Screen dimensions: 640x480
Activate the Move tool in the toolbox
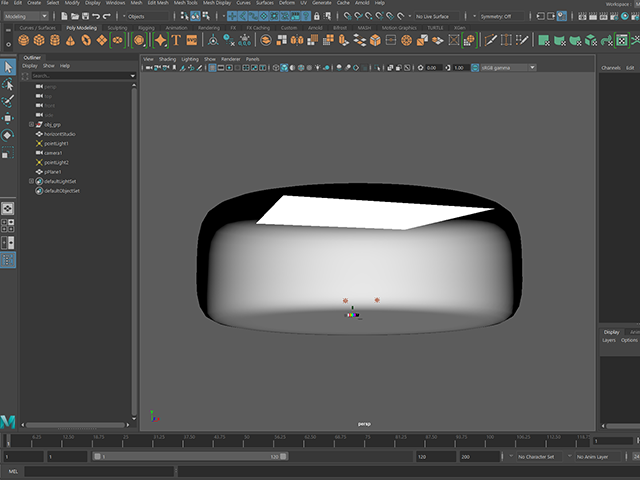8,118
